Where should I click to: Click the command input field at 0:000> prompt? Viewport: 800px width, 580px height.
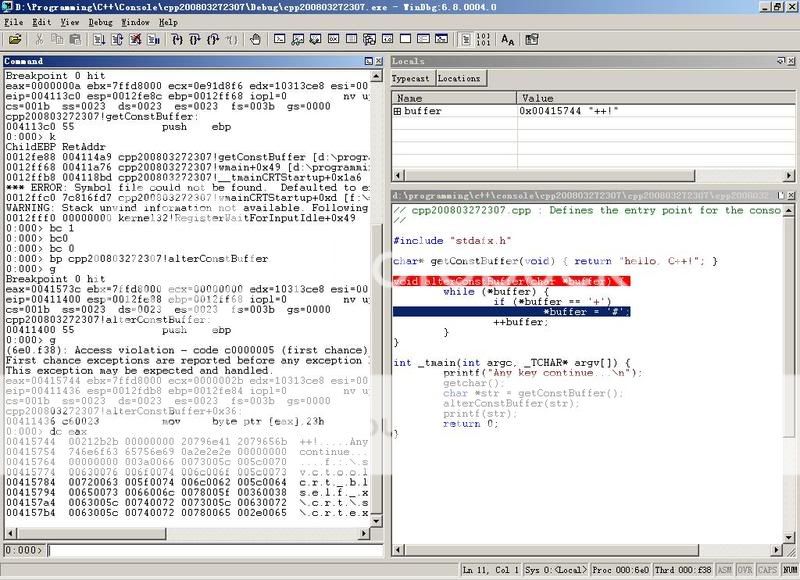pyautogui.click(x=215, y=550)
